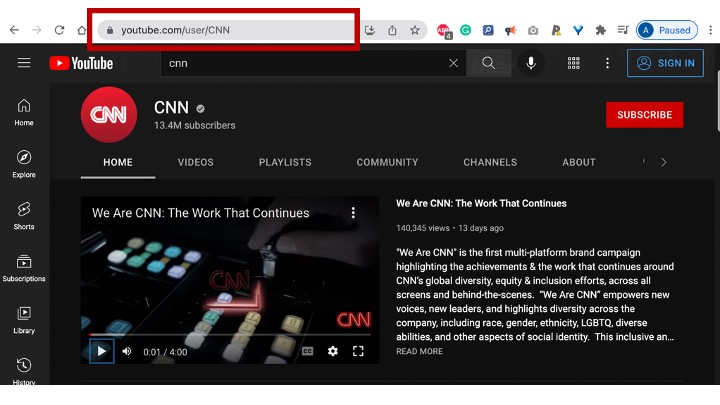The image size is (720, 405).
Task: Expand description with READ MORE
Action: pyautogui.click(x=420, y=351)
